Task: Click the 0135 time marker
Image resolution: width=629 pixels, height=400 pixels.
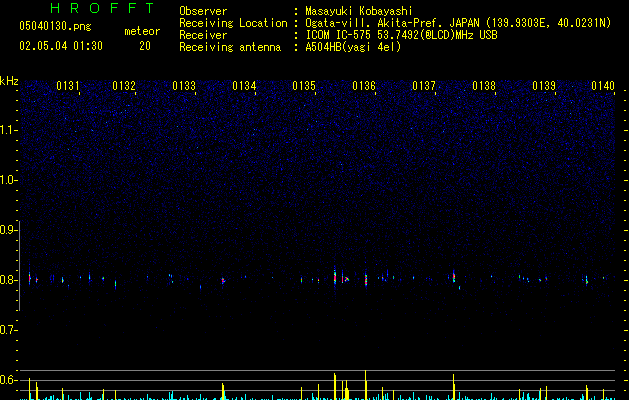Action: point(304,86)
